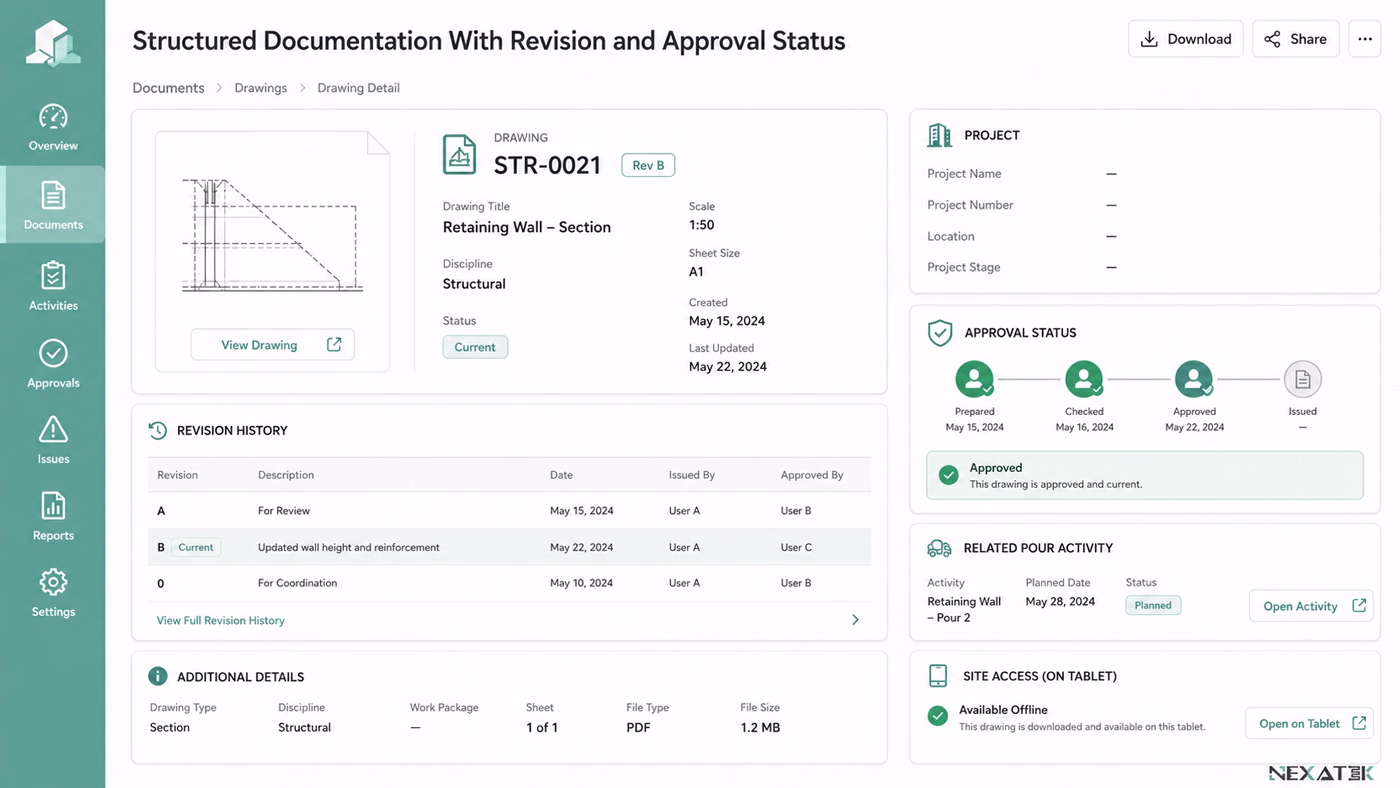This screenshot has width=1400, height=788.
Task: Click the Project Name label
Action: tap(964, 174)
